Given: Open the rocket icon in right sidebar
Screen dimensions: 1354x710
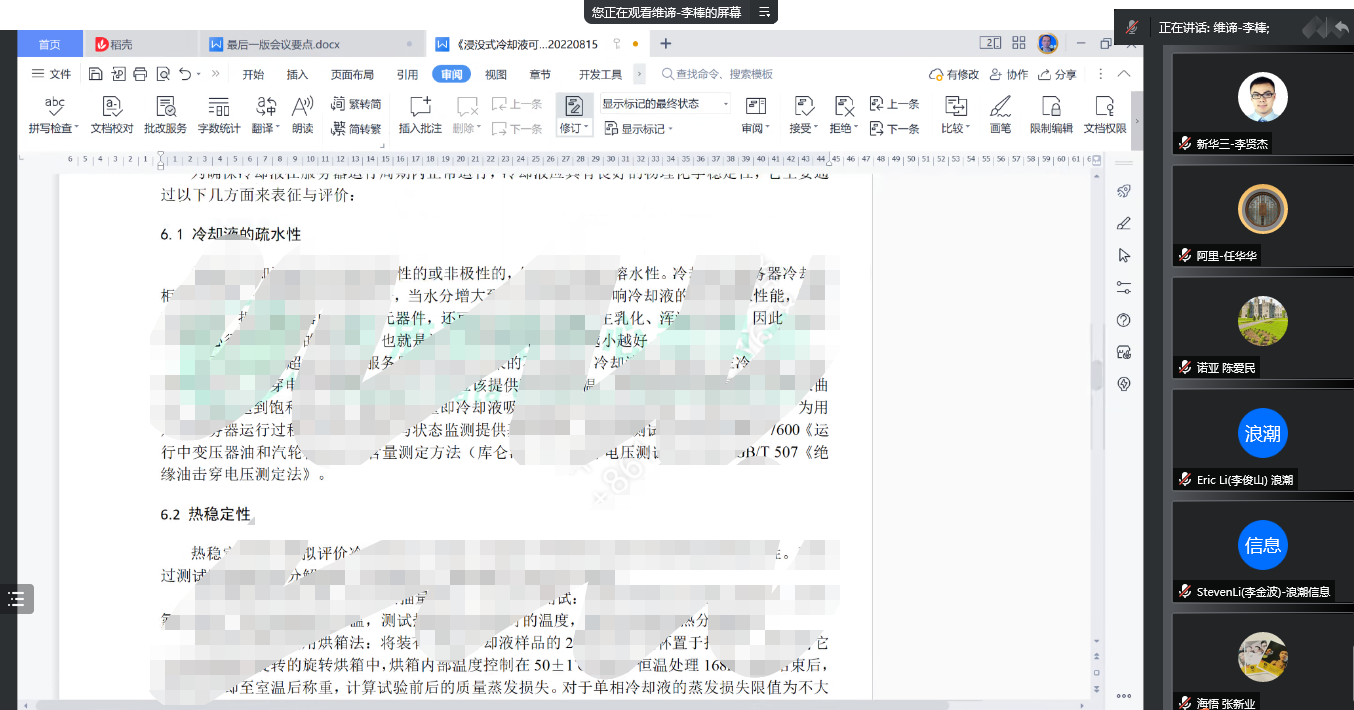Looking at the screenshot, I should (x=1124, y=191).
